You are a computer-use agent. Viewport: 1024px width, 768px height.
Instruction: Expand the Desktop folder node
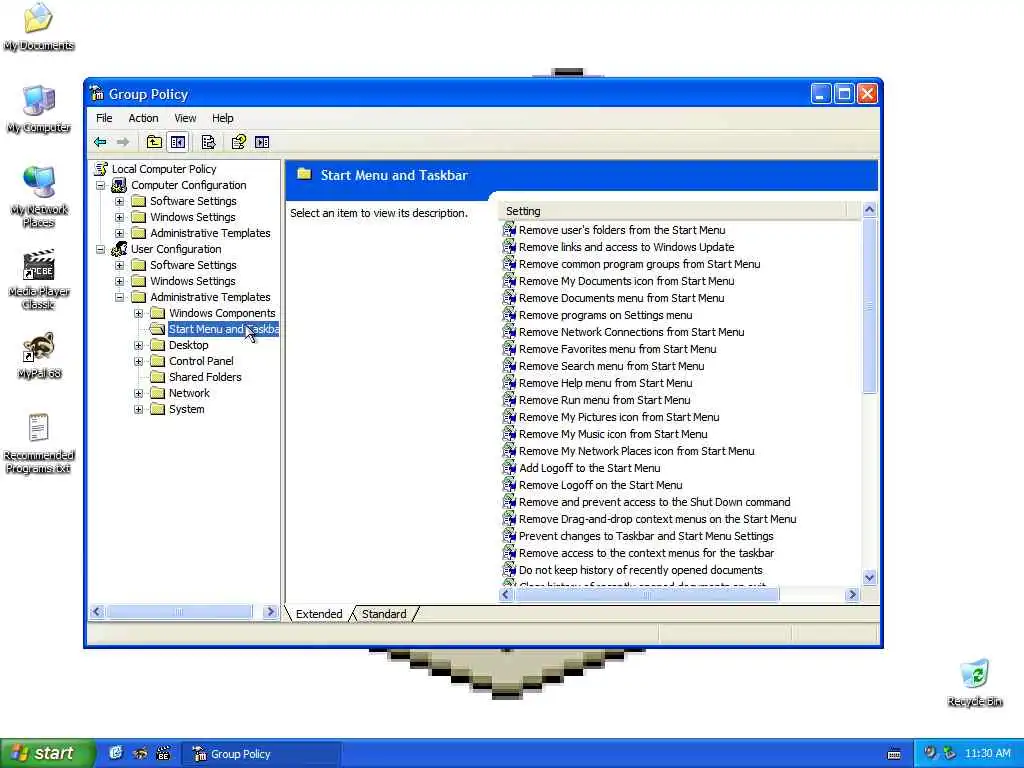click(138, 345)
